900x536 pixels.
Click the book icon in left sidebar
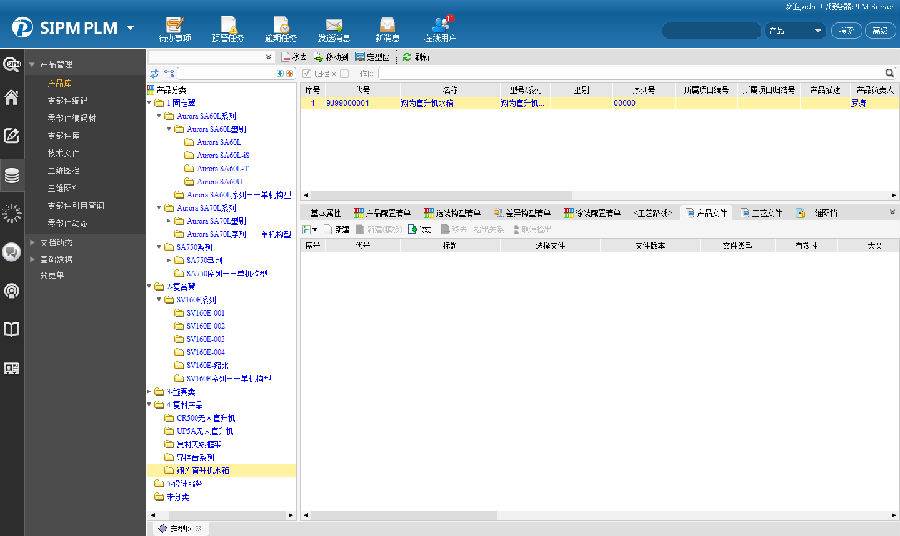(x=12, y=329)
